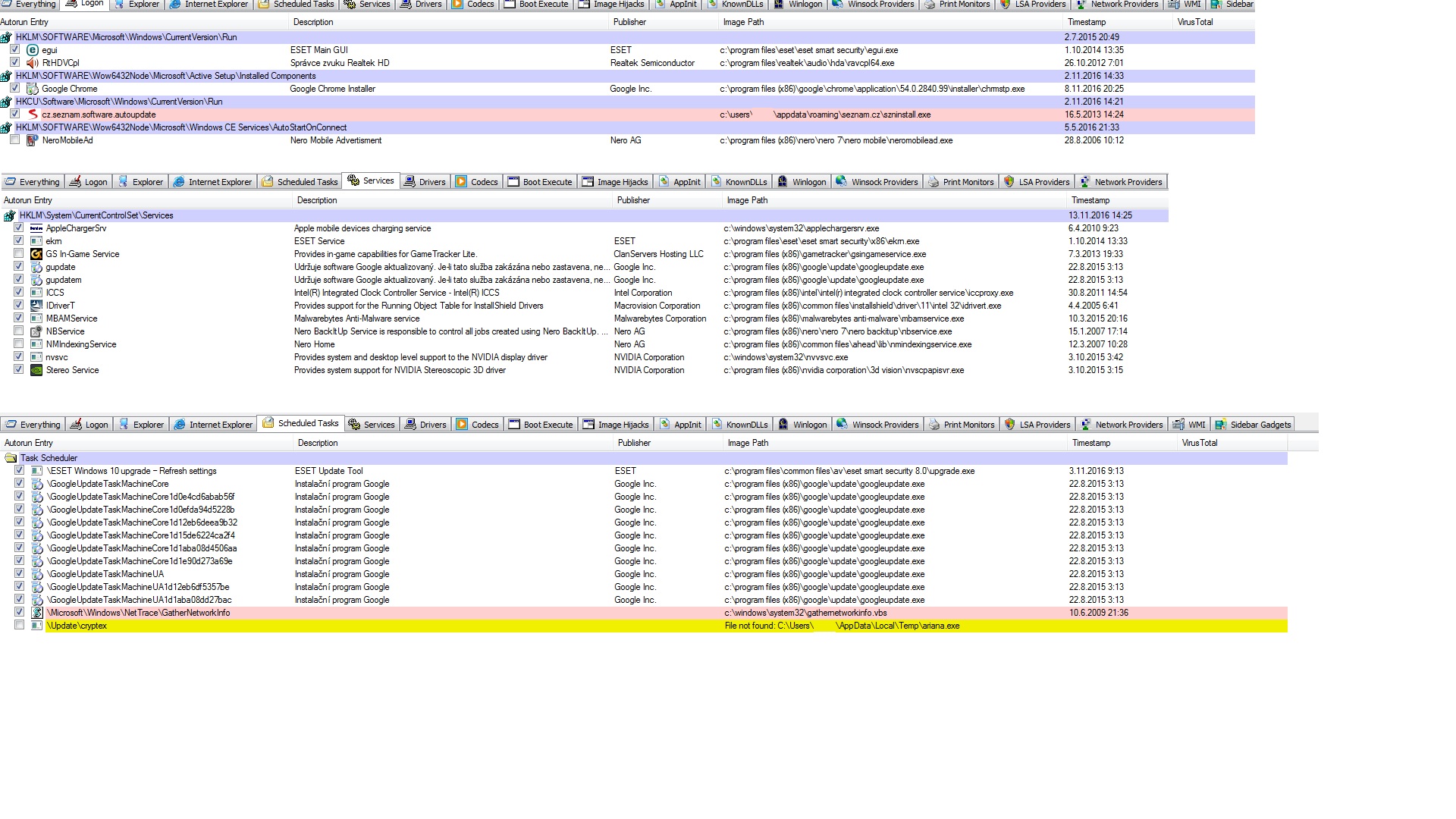Disable the AppleChargerSrv service checkbox
The width and height of the screenshot is (1456, 819).
click(x=18, y=227)
